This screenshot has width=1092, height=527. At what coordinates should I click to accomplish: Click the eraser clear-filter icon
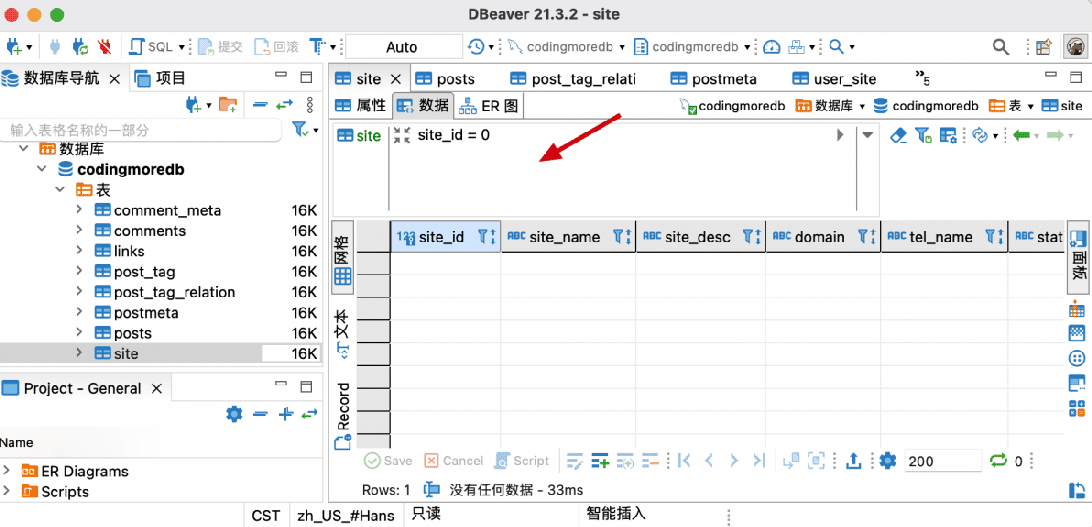(898, 135)
